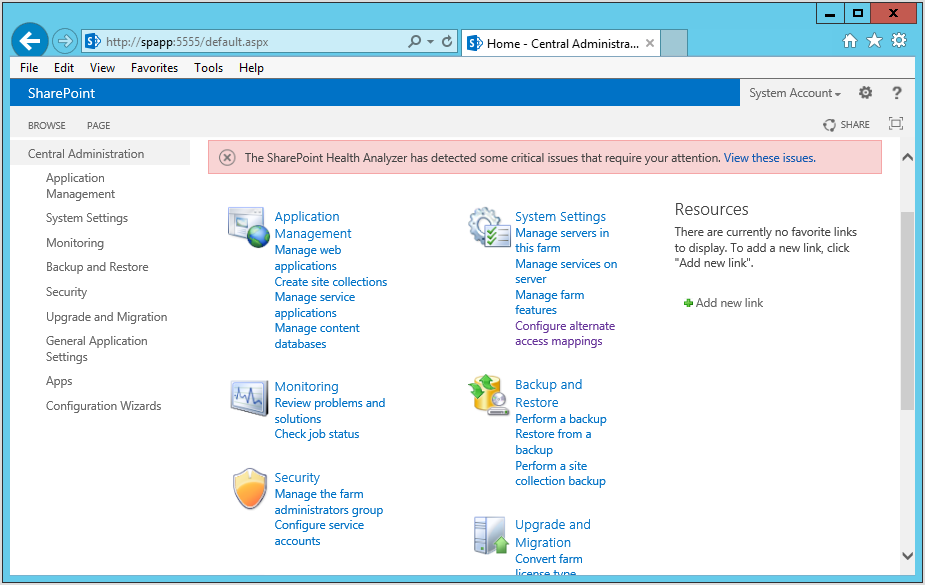The image size is (925, 585).
Task: Open Favorites star icon in browser
Action: (x=874, y=41)
